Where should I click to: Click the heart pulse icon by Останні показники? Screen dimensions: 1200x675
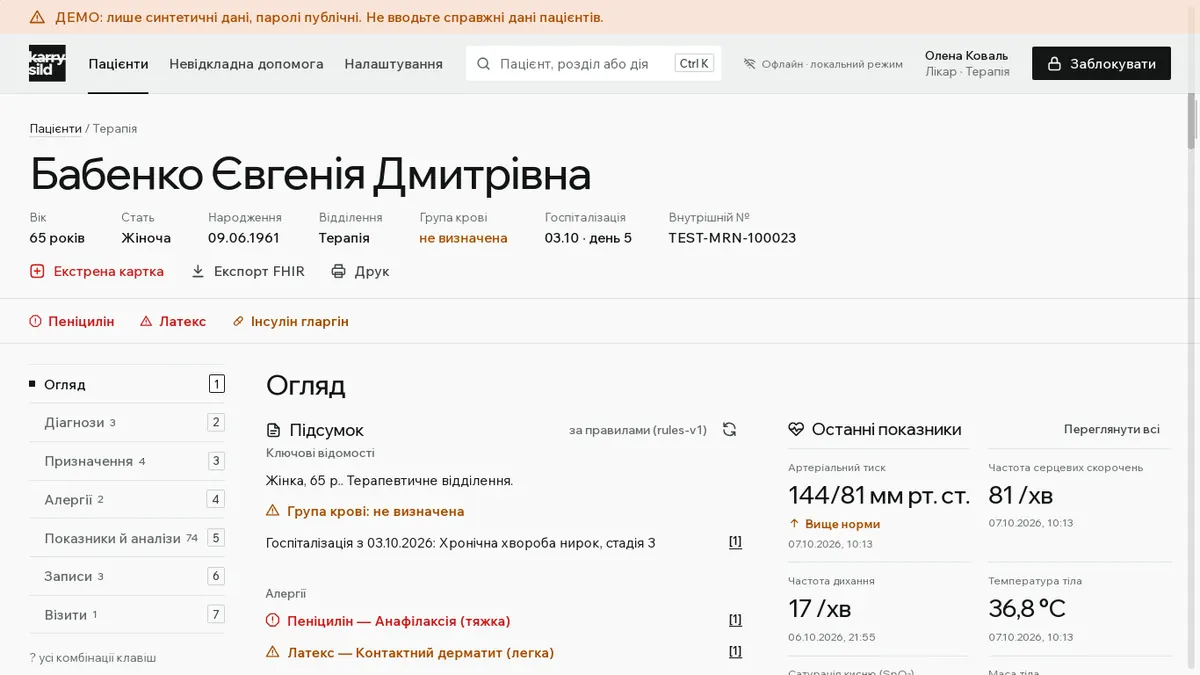click(796, 429)
